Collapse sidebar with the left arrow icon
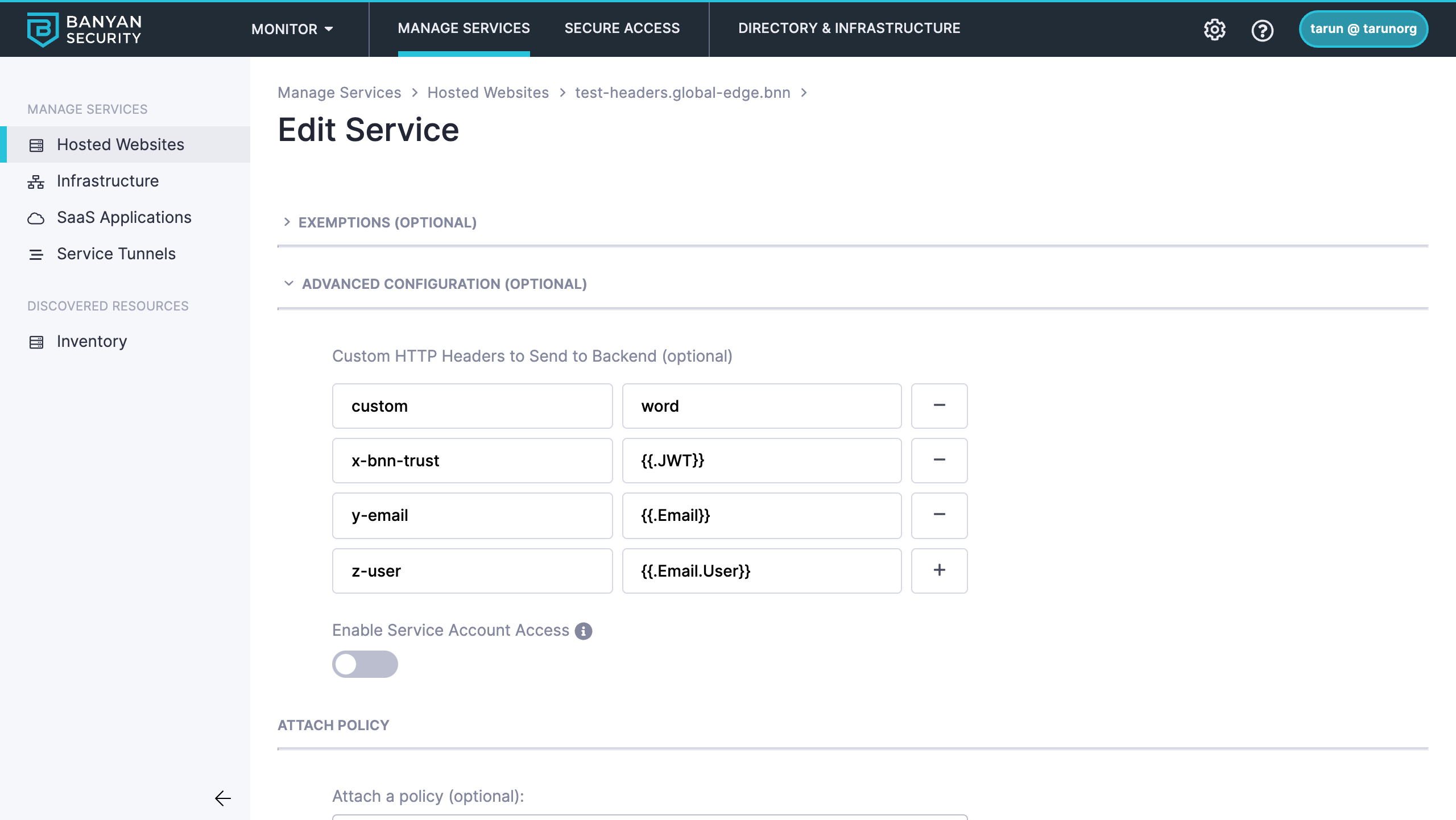The height and width of the screenshot is (820, 1456). [x=222, y=798]
